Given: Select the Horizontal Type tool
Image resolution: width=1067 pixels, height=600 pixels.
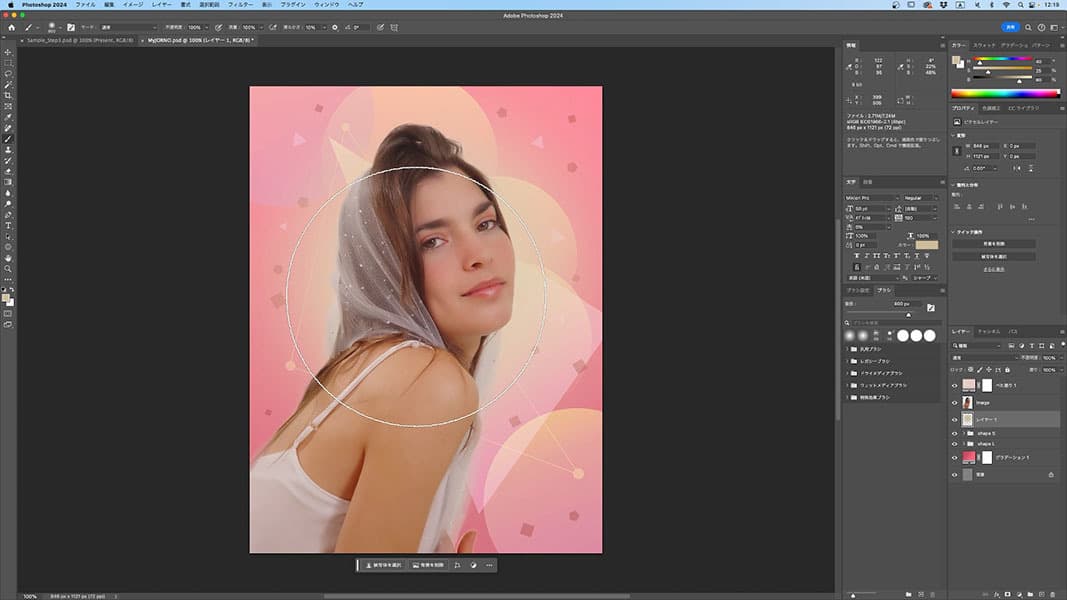Looking at the screenshot, I should (x=8, y=226).
